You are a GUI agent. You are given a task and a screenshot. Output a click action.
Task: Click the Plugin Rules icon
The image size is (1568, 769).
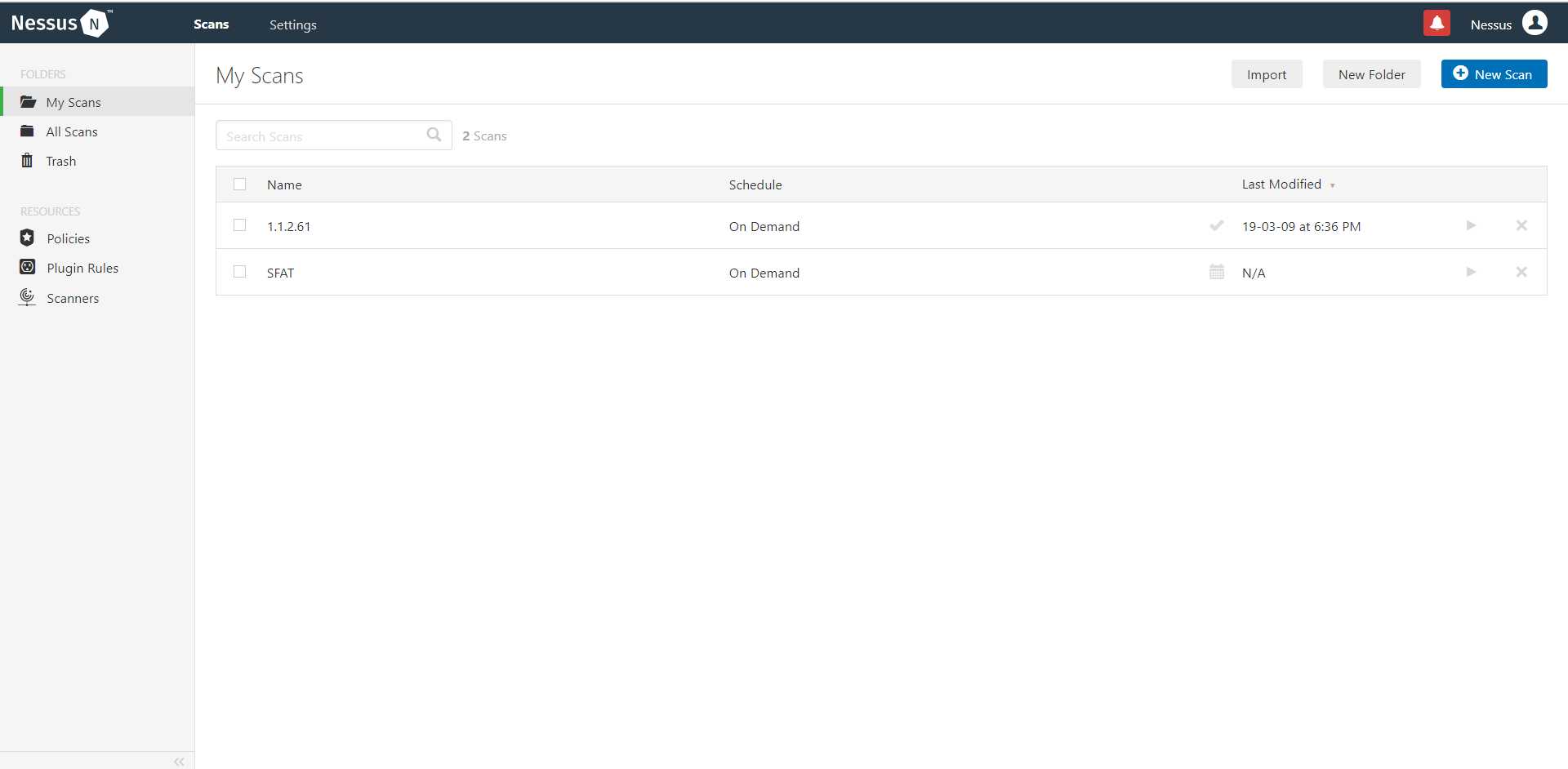(27, 267)
